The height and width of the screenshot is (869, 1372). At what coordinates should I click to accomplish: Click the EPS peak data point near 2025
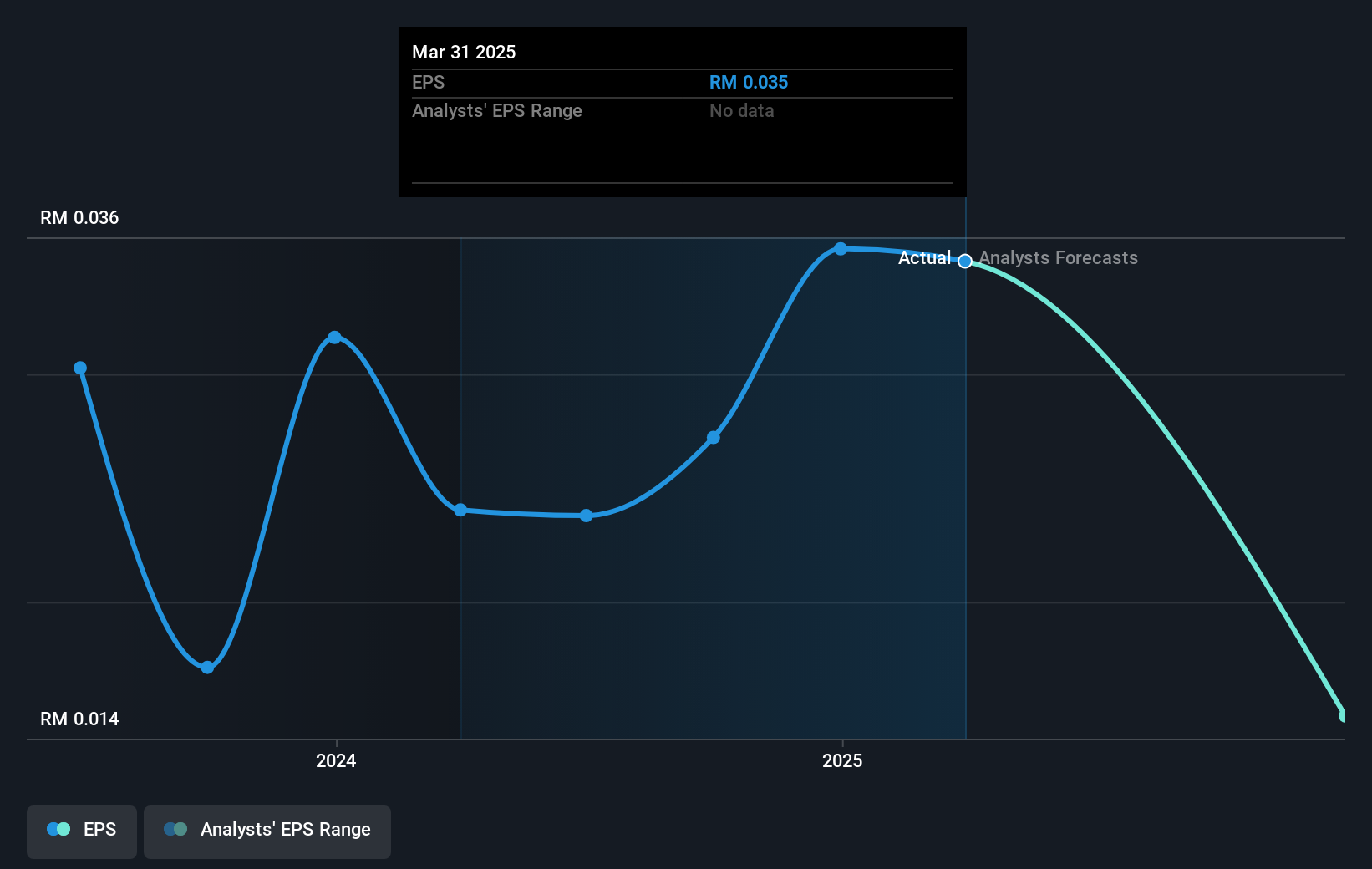841,249
